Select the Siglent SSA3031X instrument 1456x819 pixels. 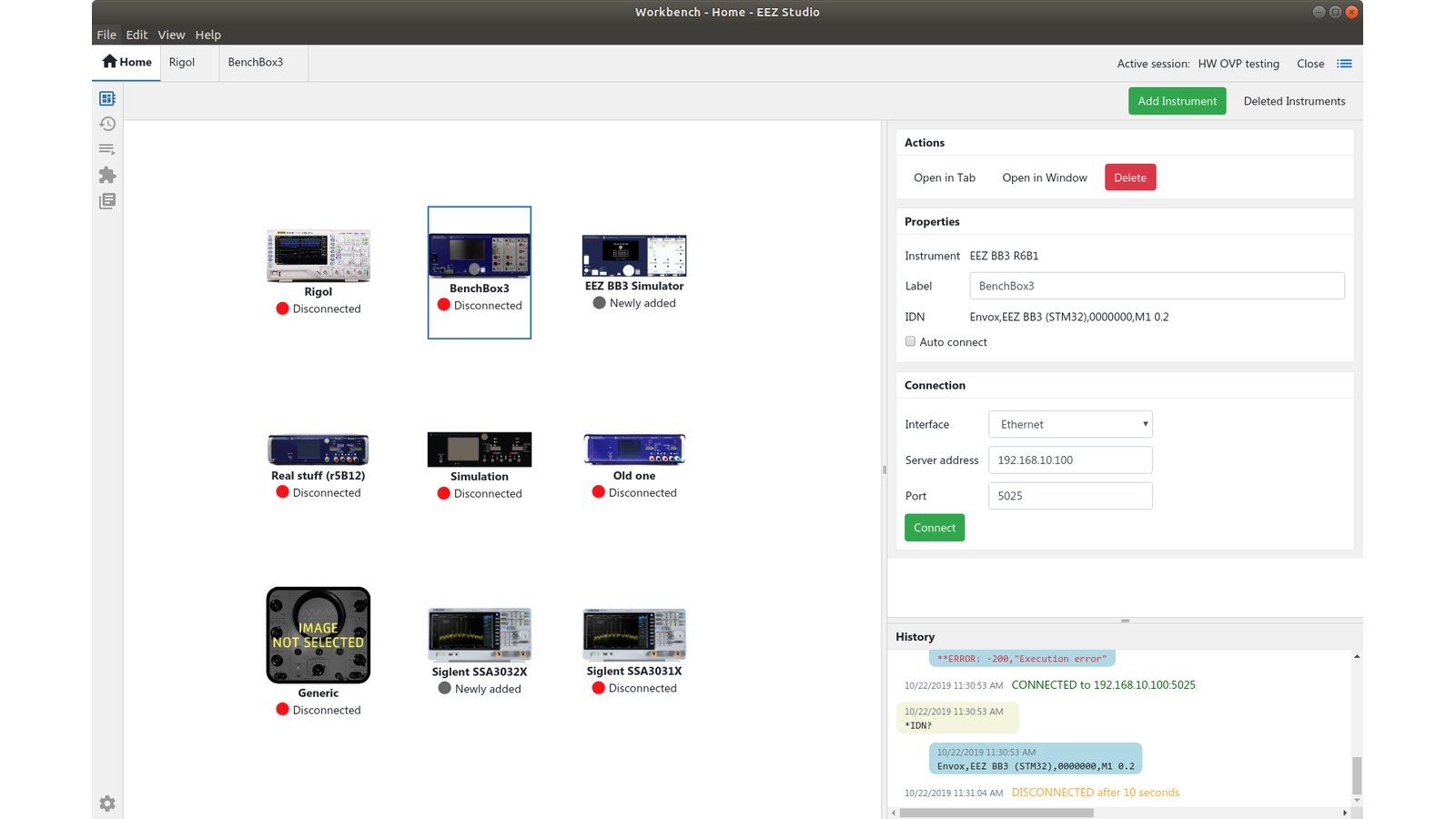(634, 652)
